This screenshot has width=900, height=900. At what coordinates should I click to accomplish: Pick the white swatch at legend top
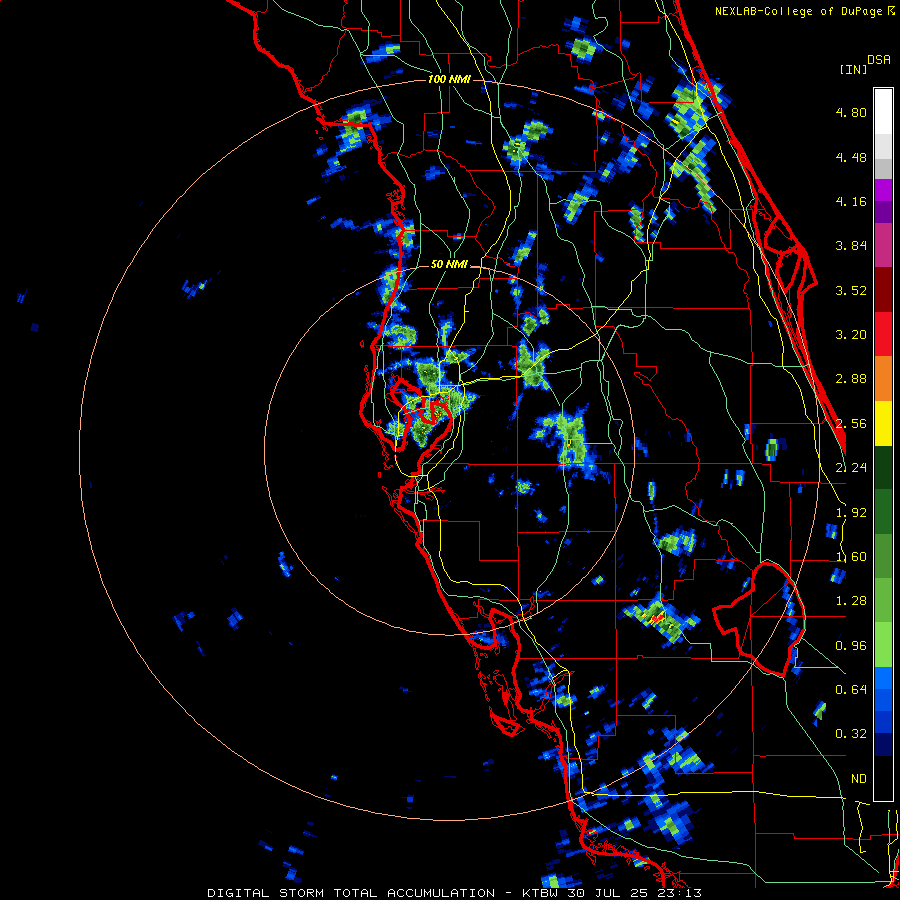point(883,111)
